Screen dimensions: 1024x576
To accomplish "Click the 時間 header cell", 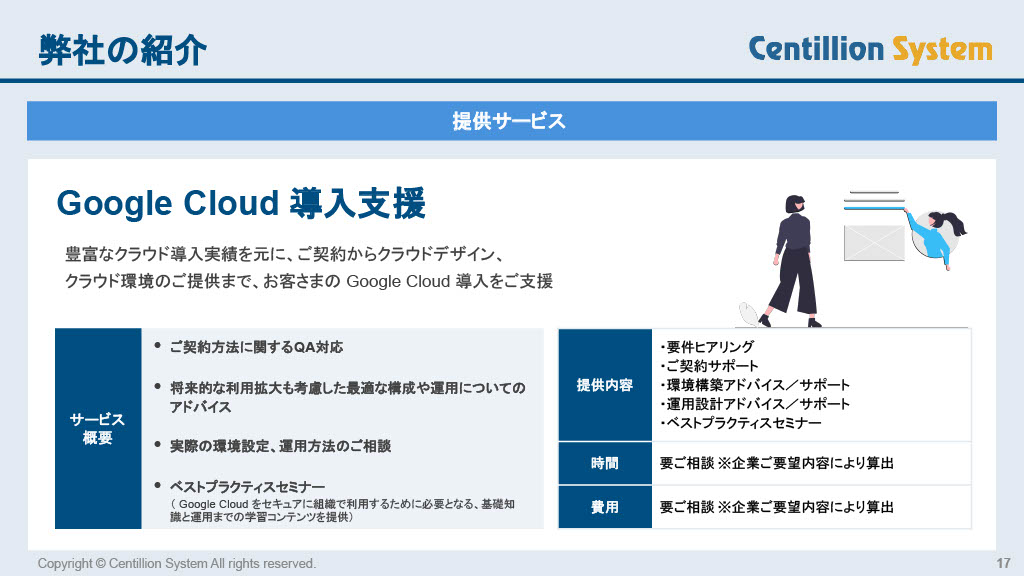I will point(605,463).
